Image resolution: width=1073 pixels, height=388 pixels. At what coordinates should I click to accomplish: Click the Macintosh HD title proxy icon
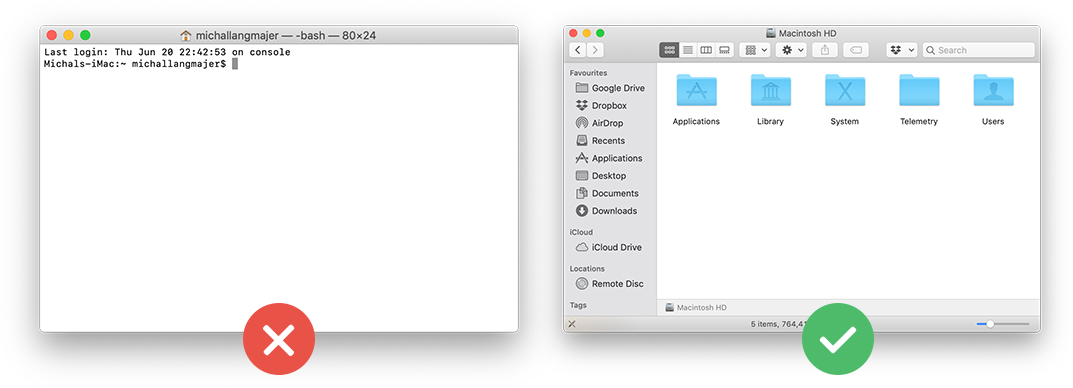[x=771, y=34]
